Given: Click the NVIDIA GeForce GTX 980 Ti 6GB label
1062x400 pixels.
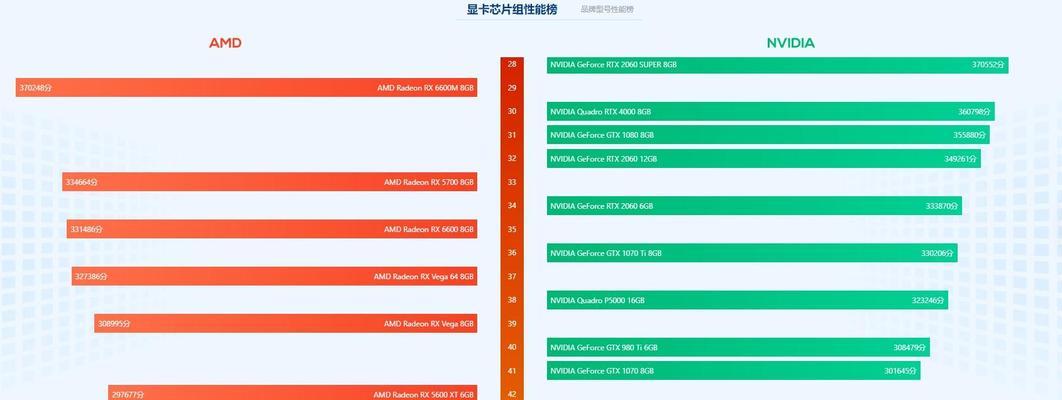Looking at the screenshot, I should 603,348.
